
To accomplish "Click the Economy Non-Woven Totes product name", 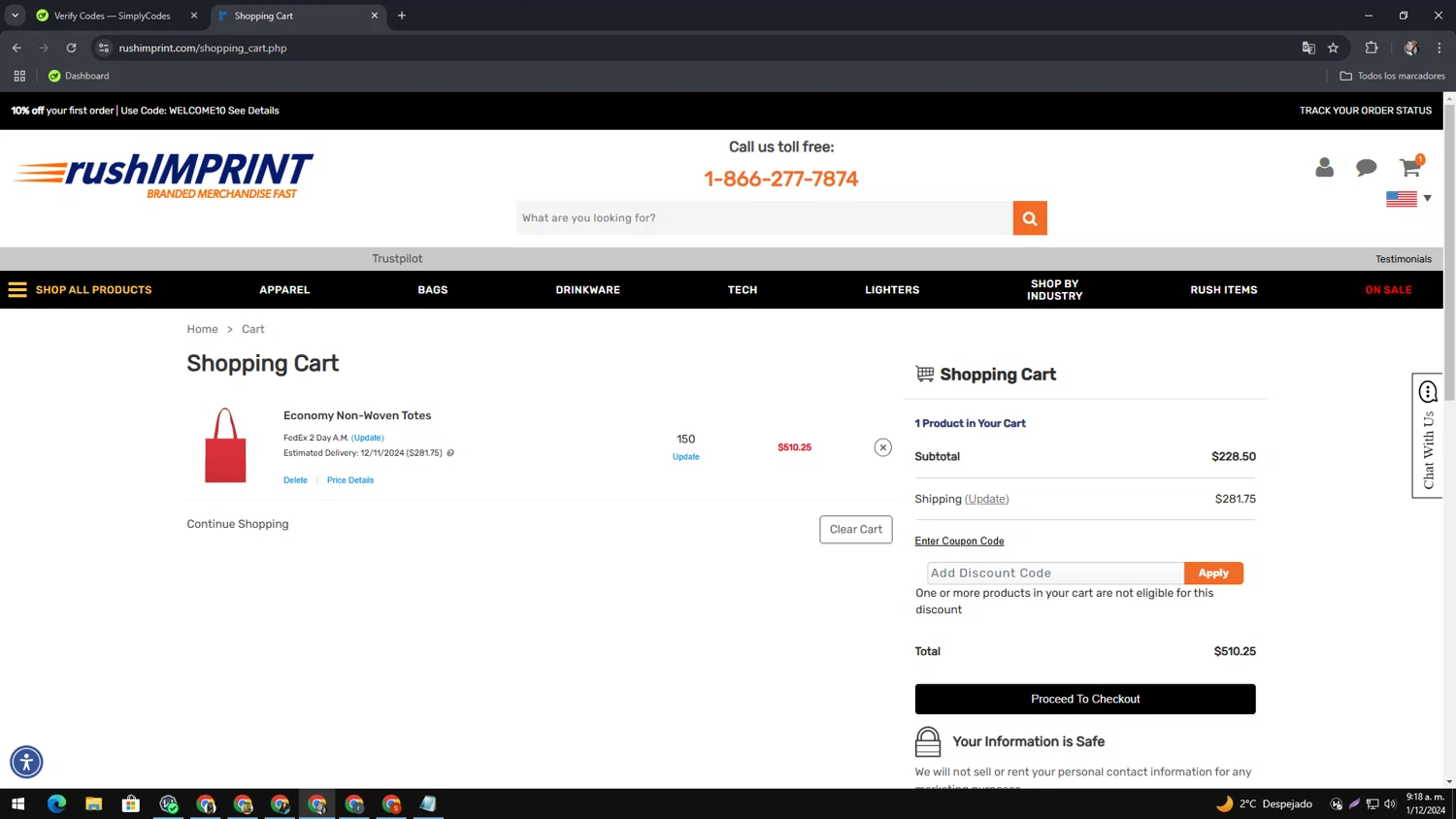I will click(357, 415).
